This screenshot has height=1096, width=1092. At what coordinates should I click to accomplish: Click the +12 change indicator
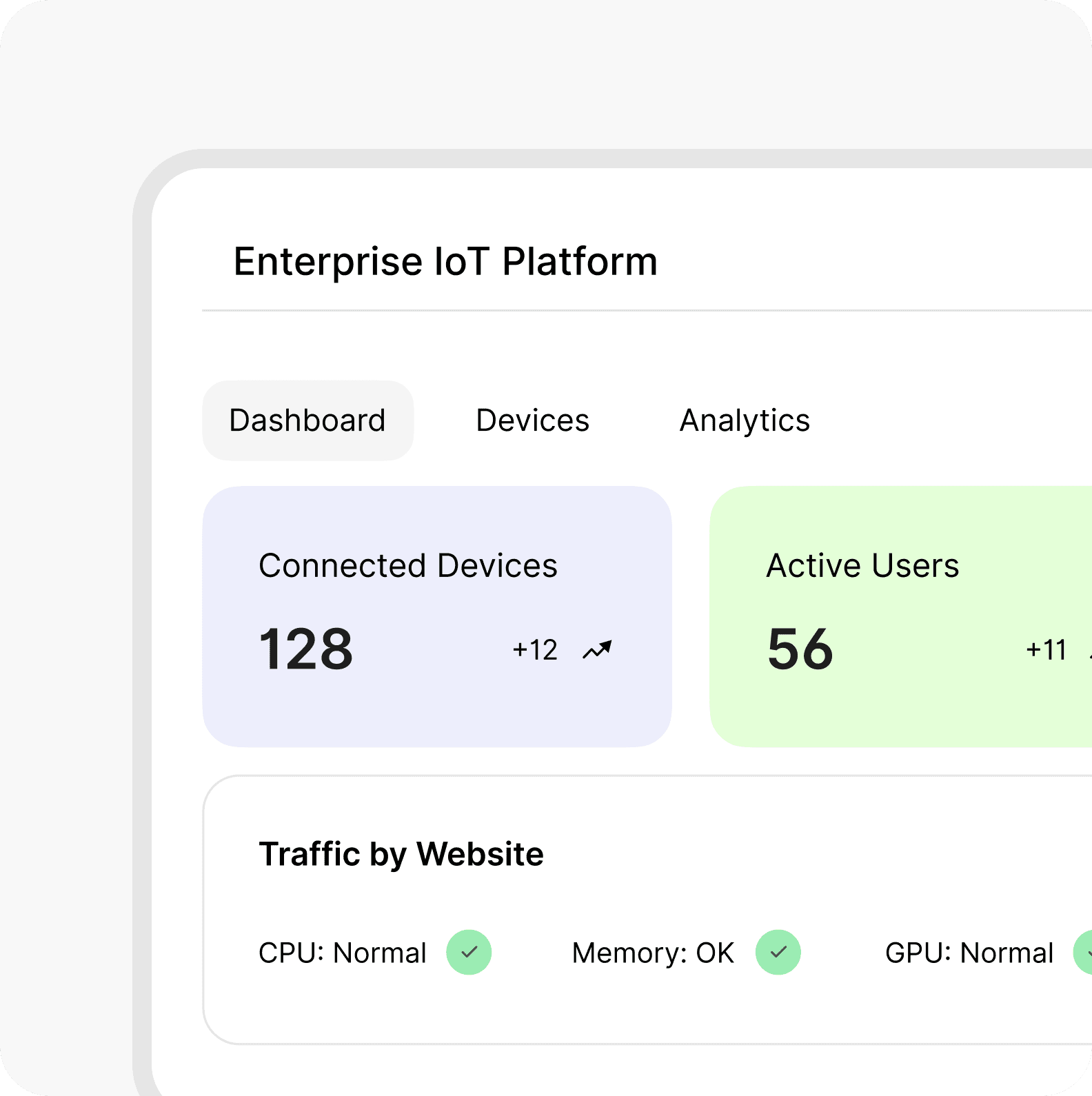(535, 650)
